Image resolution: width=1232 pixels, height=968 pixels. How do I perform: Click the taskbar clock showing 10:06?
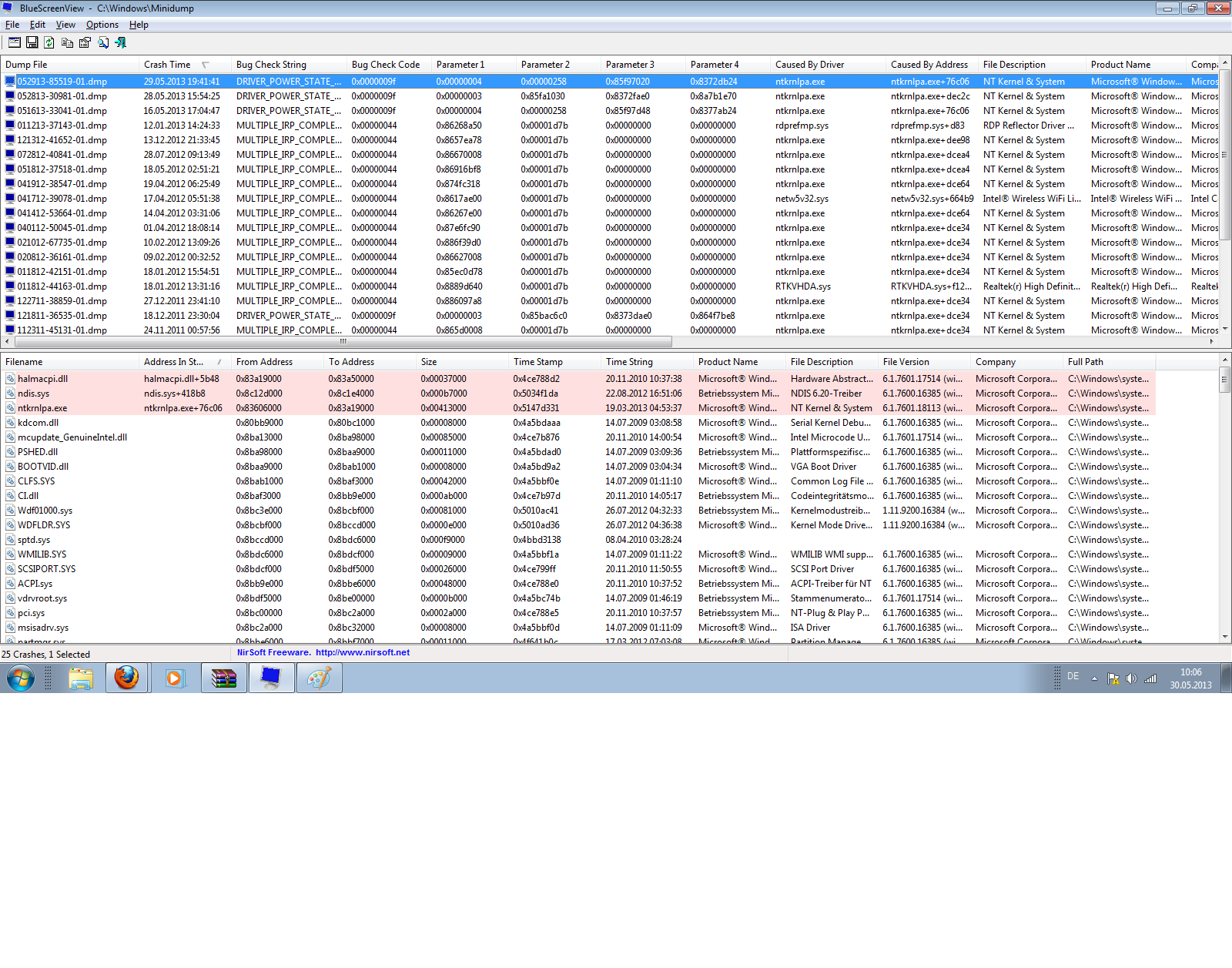(1190, 678)
